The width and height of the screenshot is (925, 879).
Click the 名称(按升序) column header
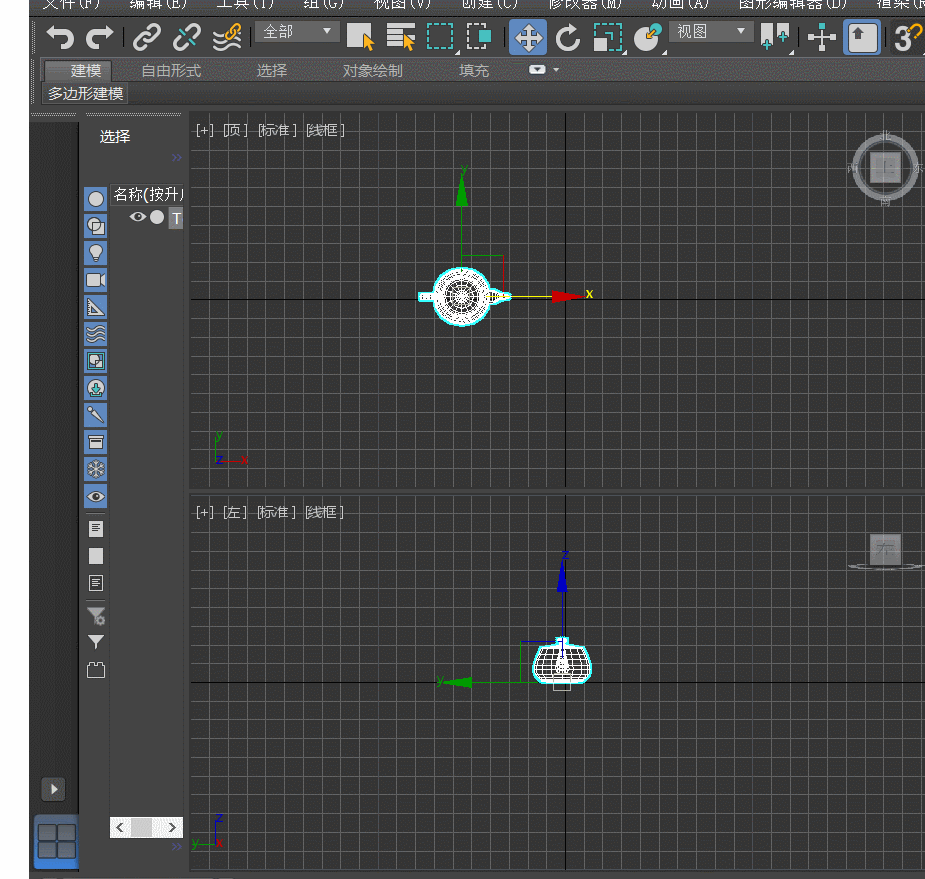click(147, 194)
